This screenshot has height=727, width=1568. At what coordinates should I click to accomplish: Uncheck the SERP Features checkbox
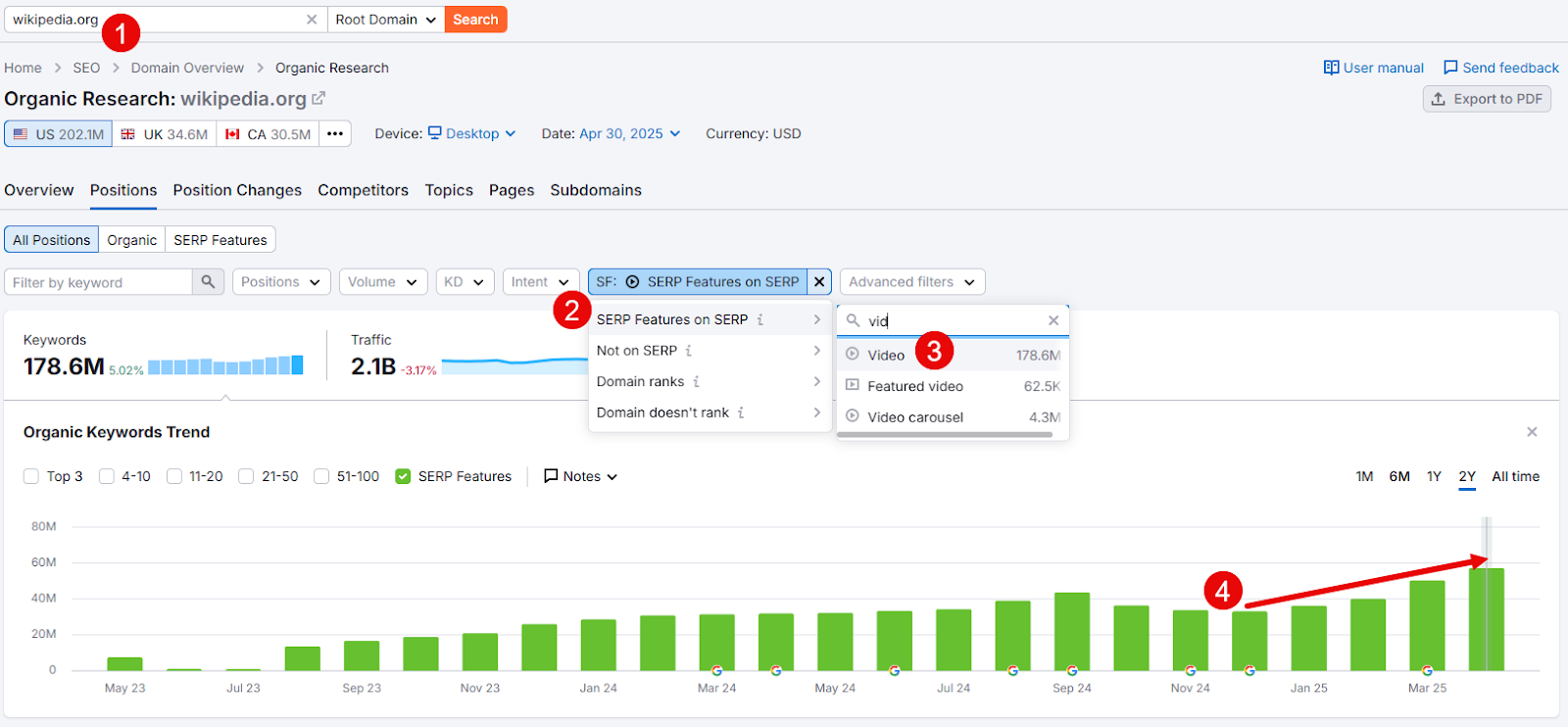pos(403,476)
